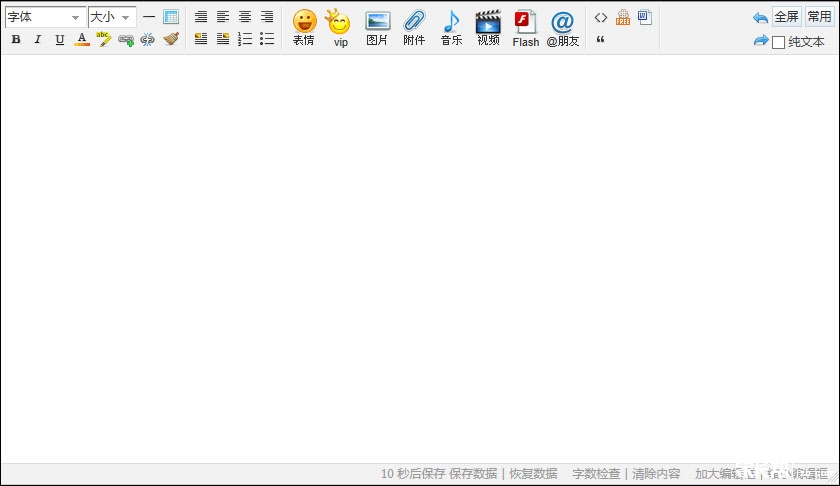Select the 常用 toolbar mode
840x486 pixels.
click(x=819, y=17)
